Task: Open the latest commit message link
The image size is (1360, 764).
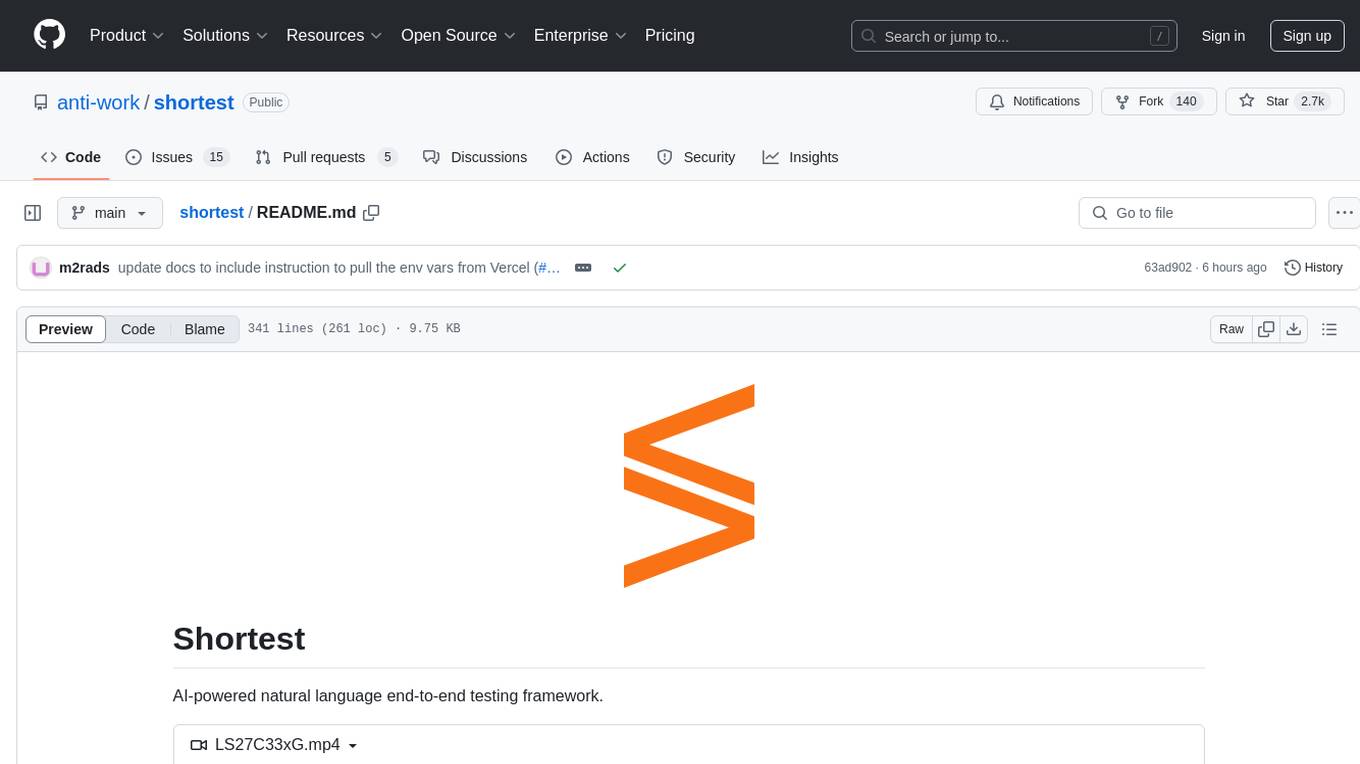Action: tap(324, 268)
